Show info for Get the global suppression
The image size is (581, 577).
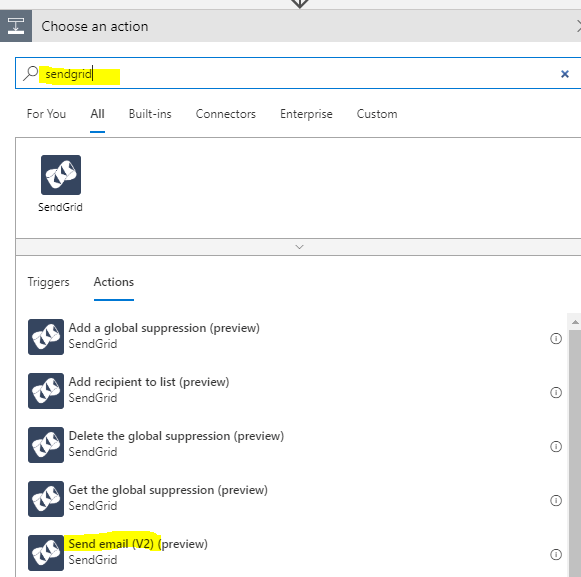click(x=556, y=501)
